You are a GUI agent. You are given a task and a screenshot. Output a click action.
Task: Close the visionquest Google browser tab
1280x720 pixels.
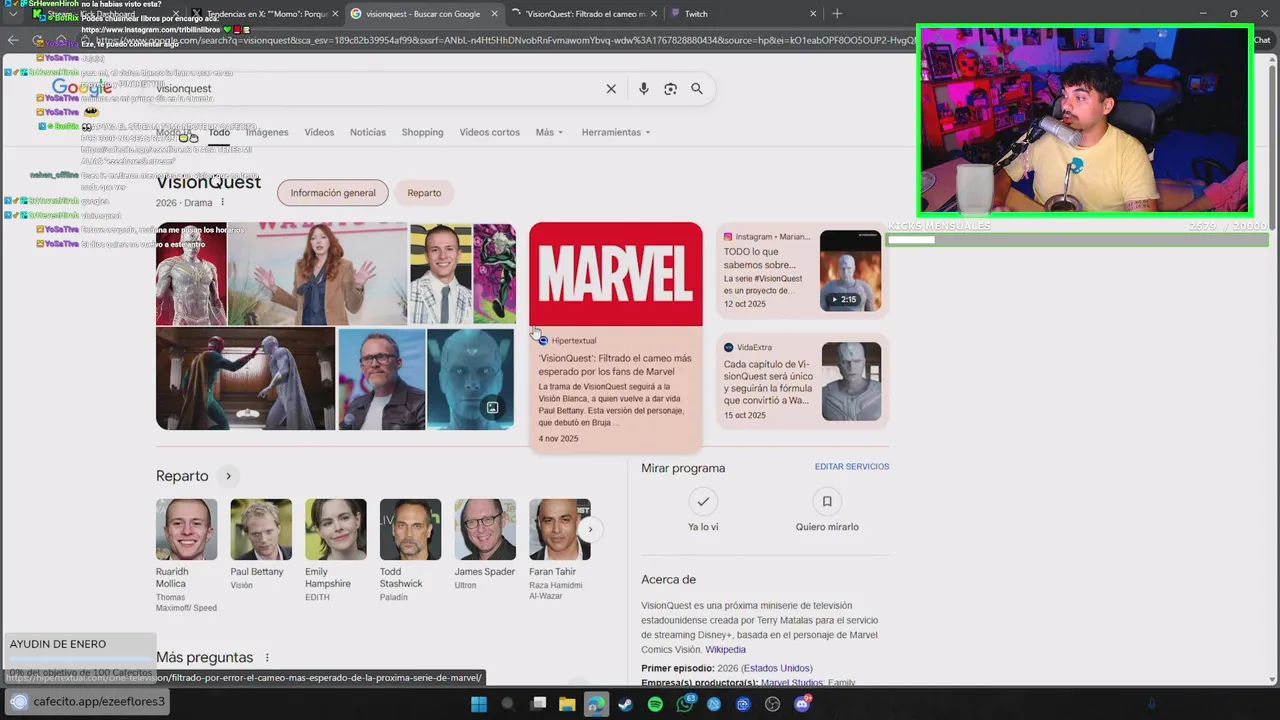(494, 14)
